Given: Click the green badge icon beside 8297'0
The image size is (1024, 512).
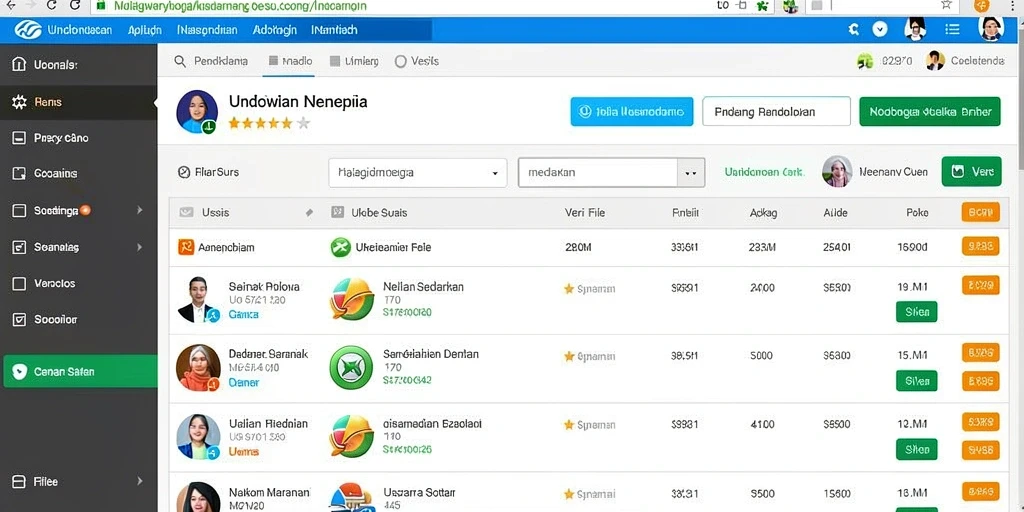Looking at the screenshot, I should (x=865, y=61).
